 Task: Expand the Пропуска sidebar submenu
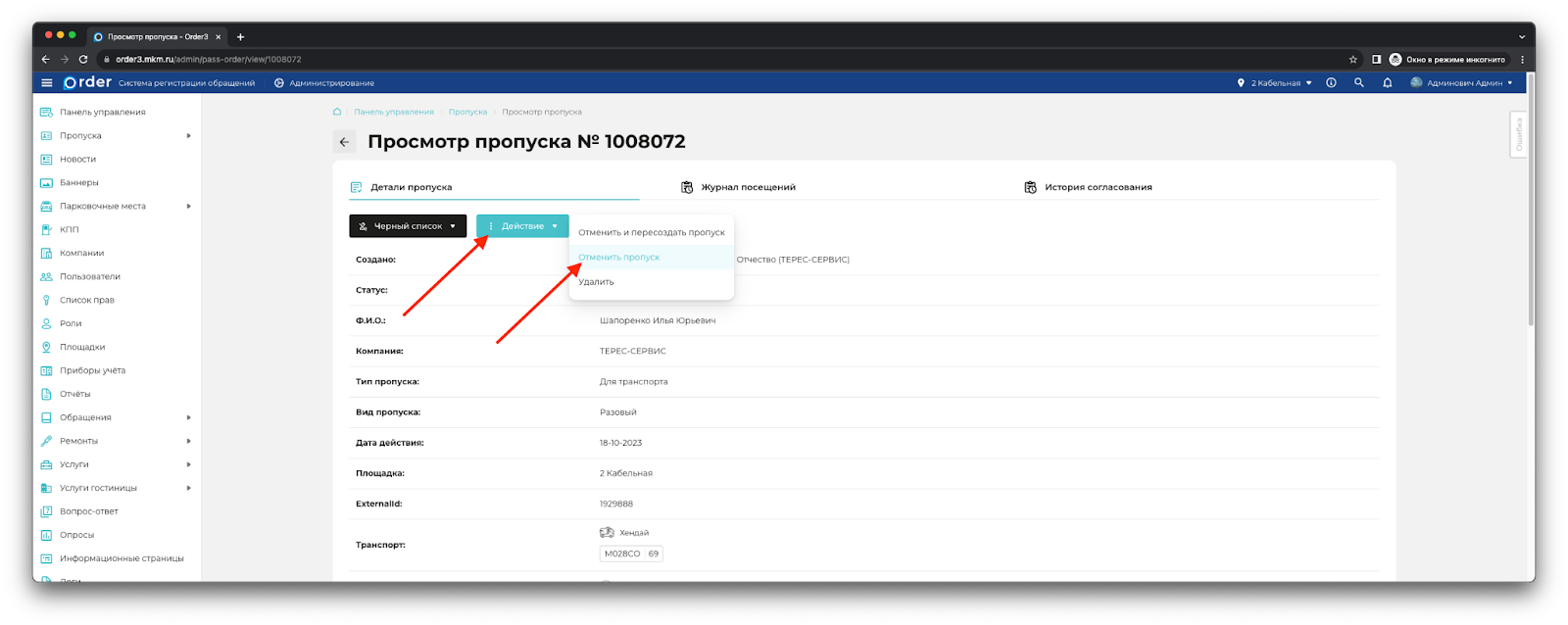pos(188,136)
